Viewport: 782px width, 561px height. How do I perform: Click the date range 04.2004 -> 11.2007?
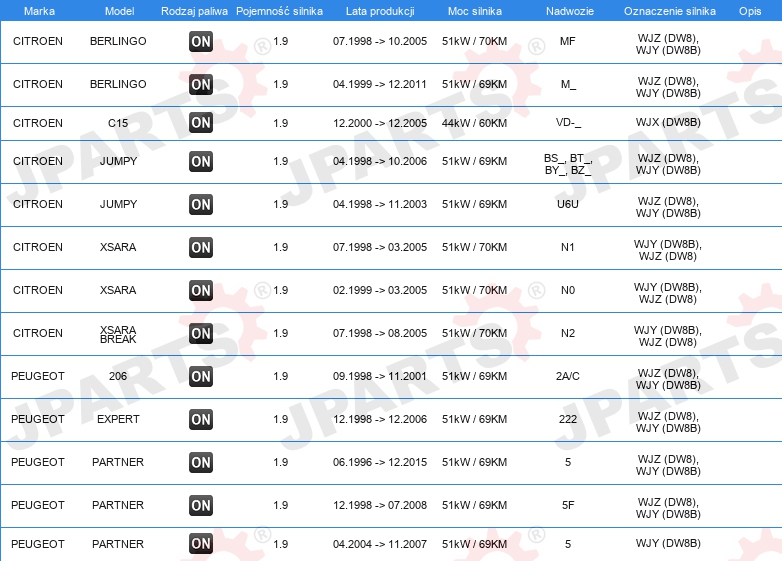point(380,544)
